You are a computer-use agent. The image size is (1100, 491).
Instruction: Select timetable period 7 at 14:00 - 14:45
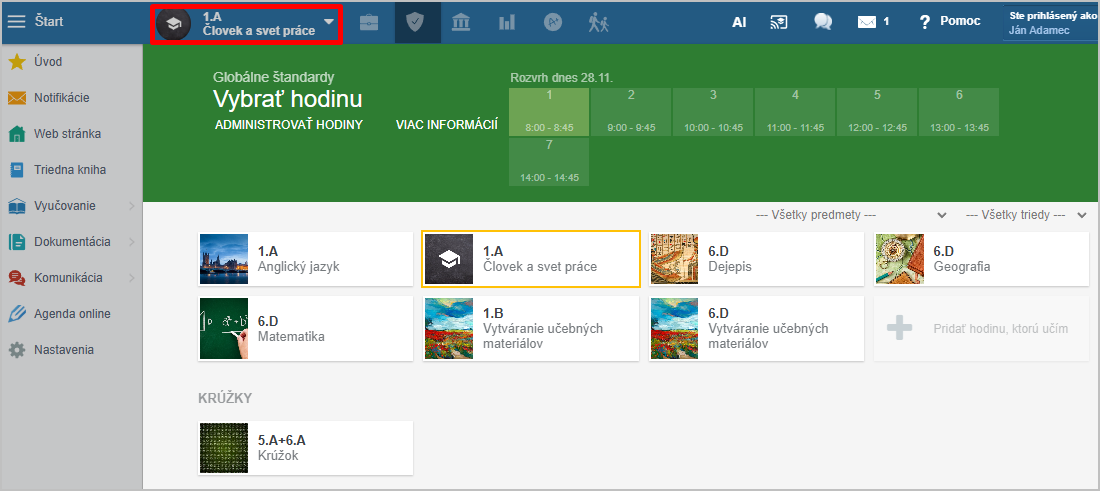549,161
